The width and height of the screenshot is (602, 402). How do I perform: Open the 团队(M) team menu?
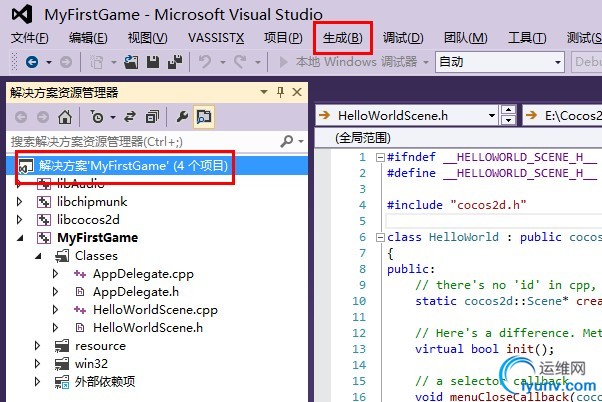pyautogui.click(x=465, y=38)
